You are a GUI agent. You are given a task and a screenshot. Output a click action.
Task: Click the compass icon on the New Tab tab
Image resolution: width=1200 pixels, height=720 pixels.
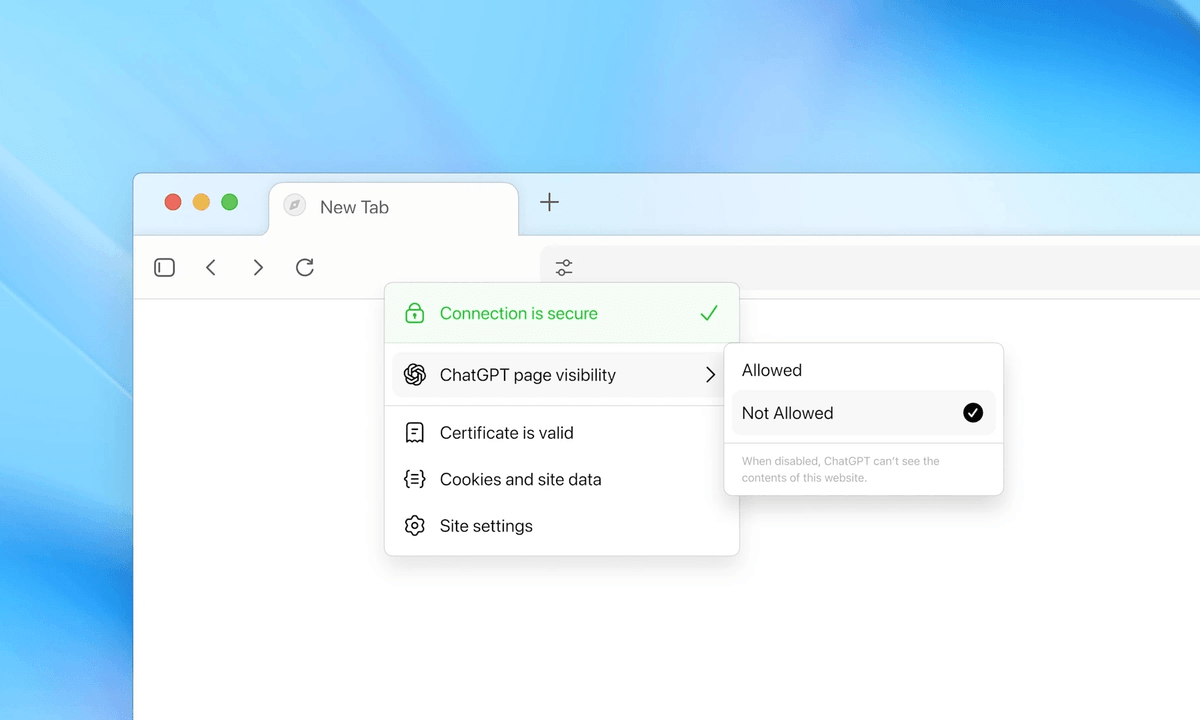click(293, 206)
